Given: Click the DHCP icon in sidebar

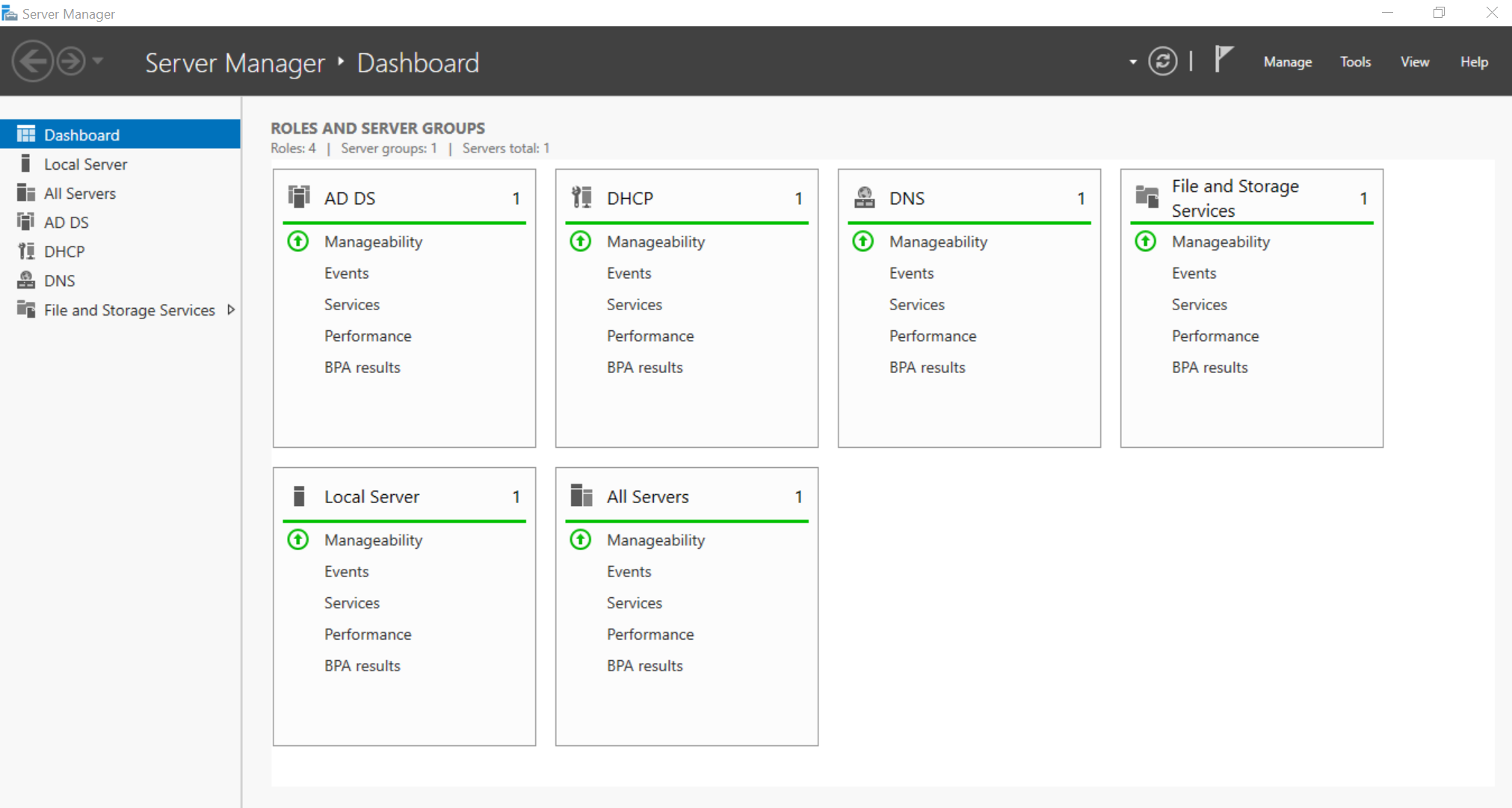Looking at the screenshot, I should coord(26,250).
